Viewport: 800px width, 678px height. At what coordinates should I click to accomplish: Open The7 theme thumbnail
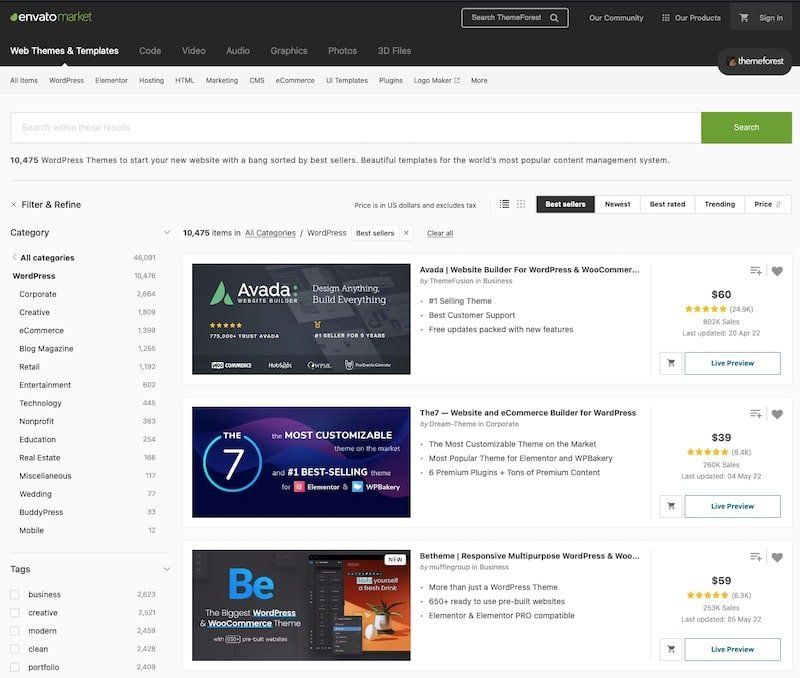[301, 462]
